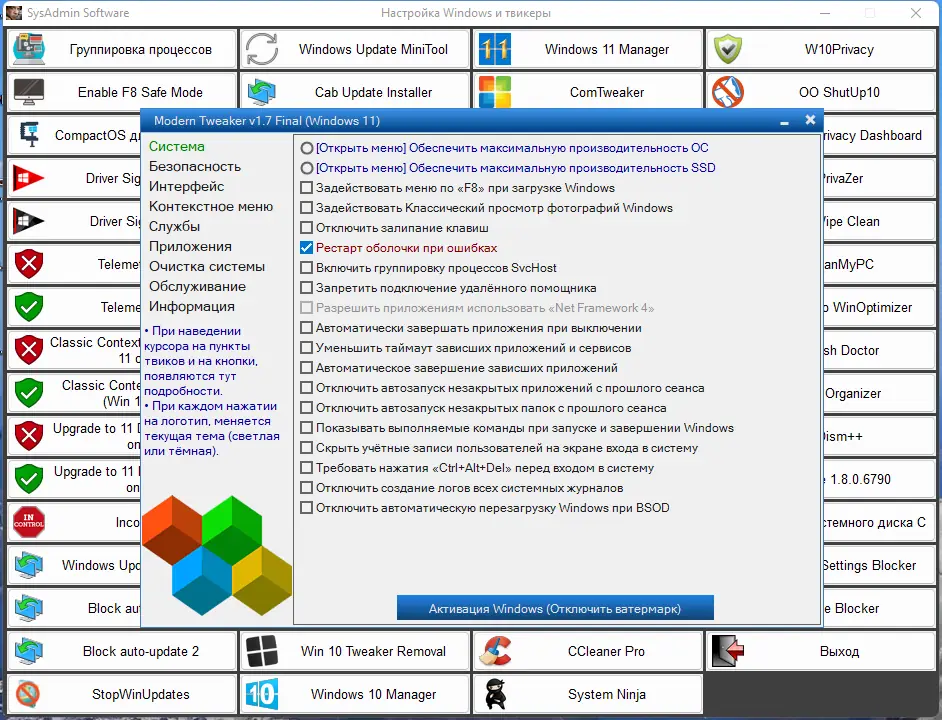Click the Win 10 Tweaker Removal icon
942x720 pixels.
(262, 651)
